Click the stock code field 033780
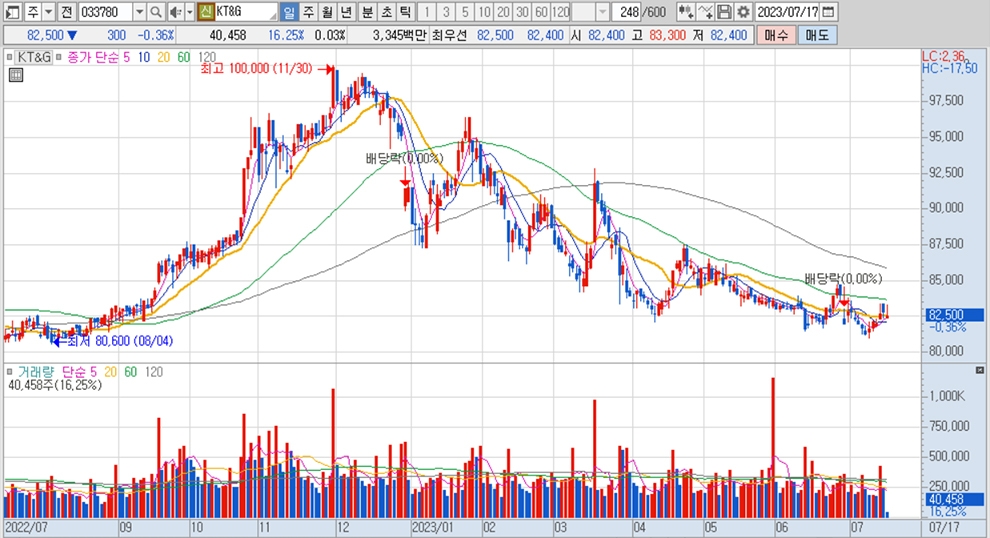Image resolution: width=990 pixels, height=538 pixels. click(105, 11)
